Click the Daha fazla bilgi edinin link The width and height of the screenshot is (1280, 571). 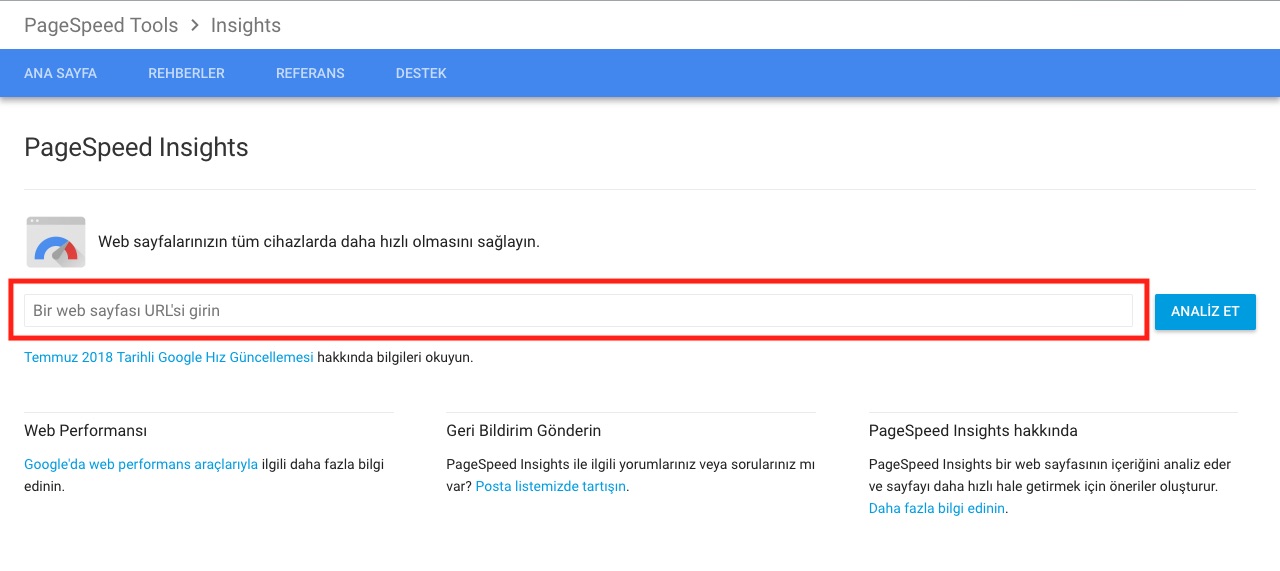(x=937, y=508)
